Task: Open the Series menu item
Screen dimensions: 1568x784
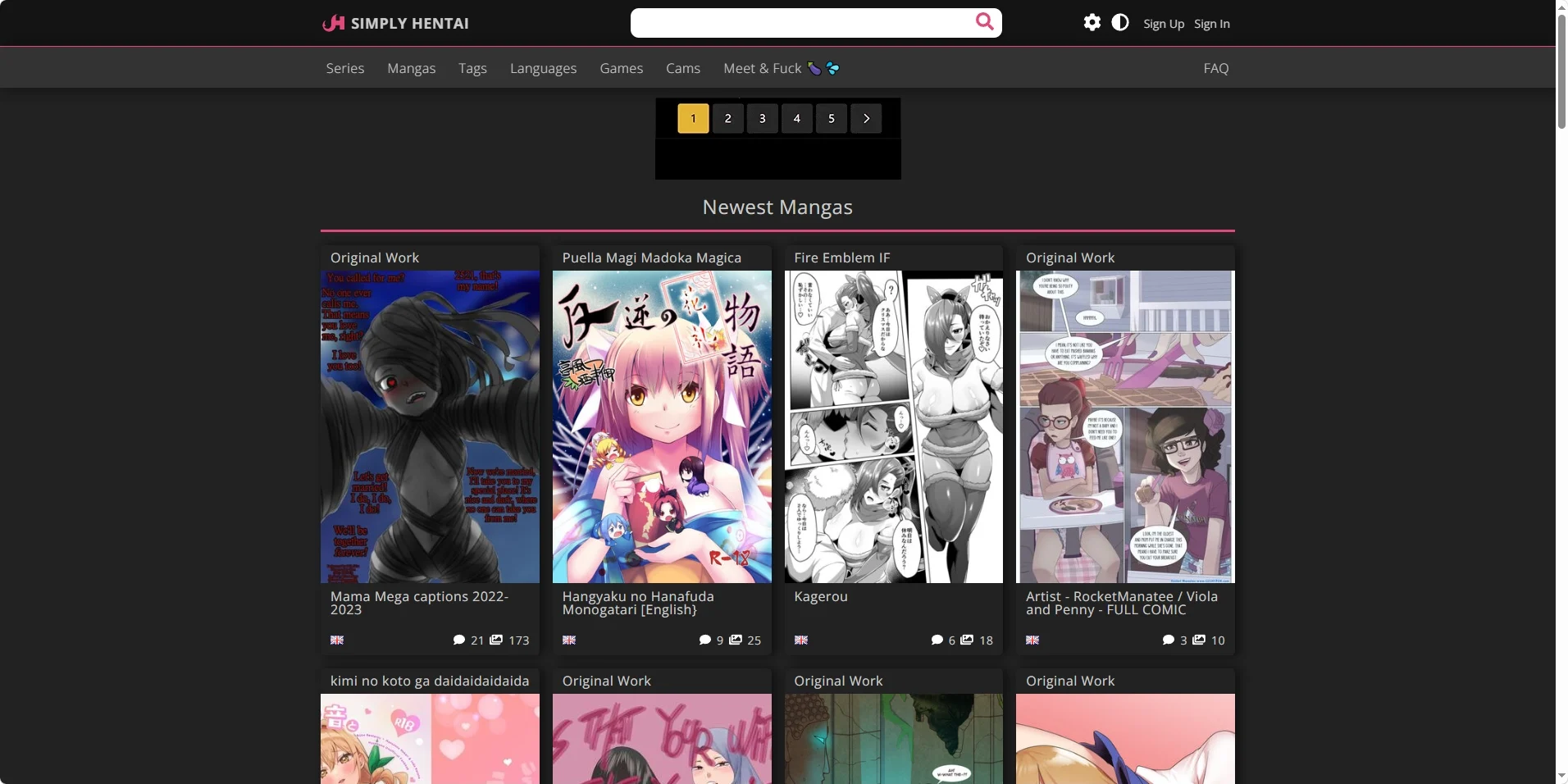Action: coord(345,68)
